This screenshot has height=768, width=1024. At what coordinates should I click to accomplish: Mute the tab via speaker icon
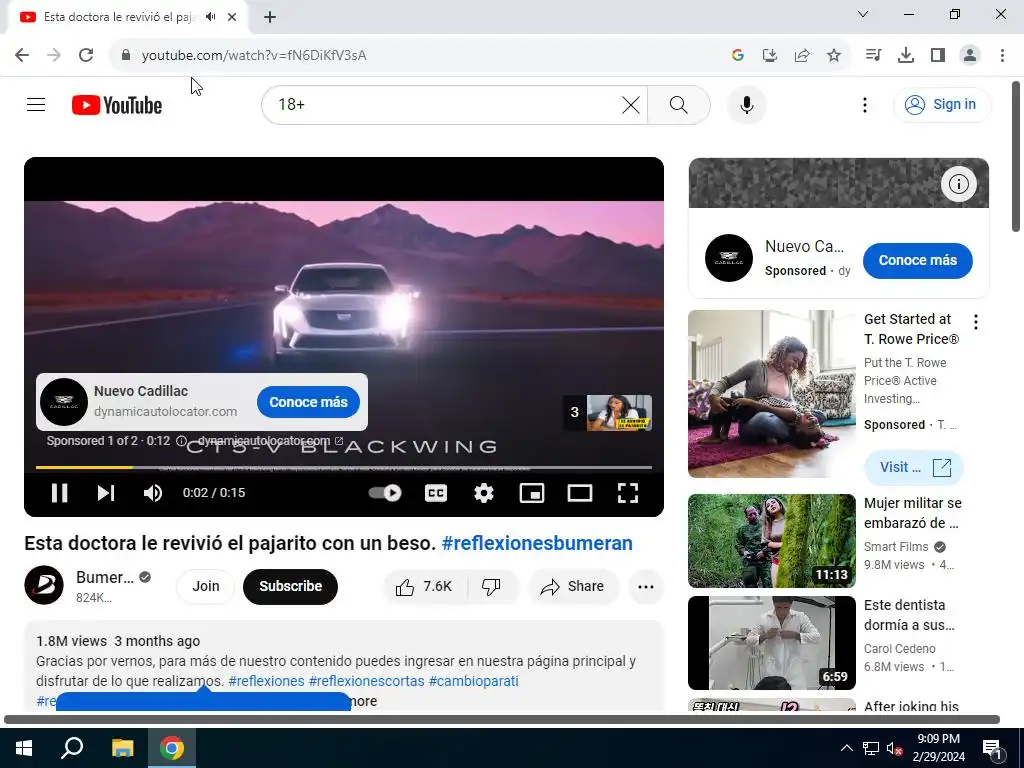210,17
